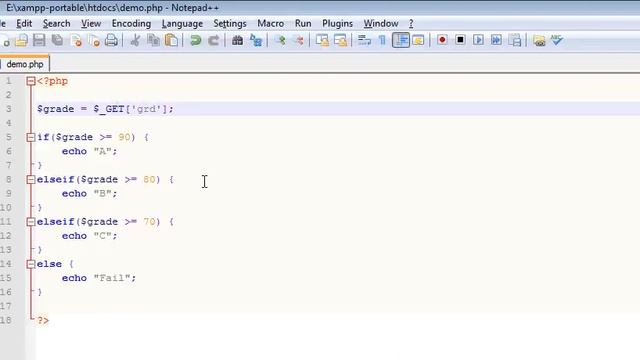Viewport: 640px width, 360px height.
Task: Collapse the elseif >= 70 fold marker
Action: coord(31,222)
